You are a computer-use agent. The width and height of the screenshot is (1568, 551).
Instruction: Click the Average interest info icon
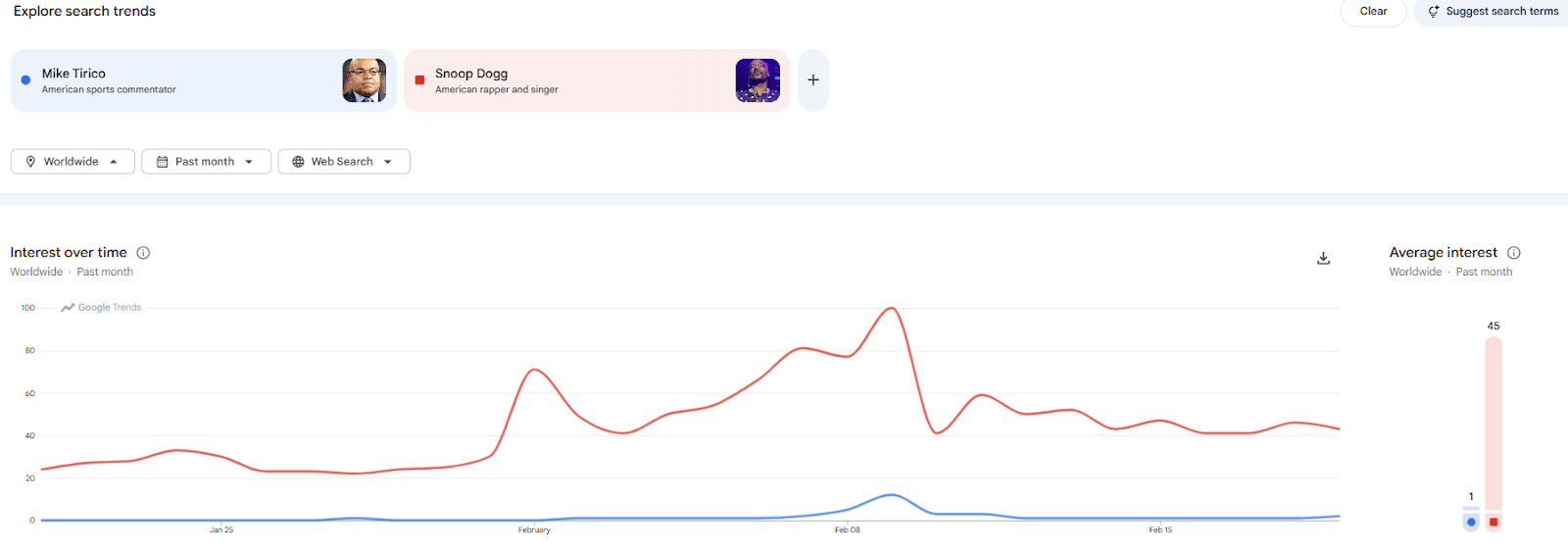[1513, 253]
